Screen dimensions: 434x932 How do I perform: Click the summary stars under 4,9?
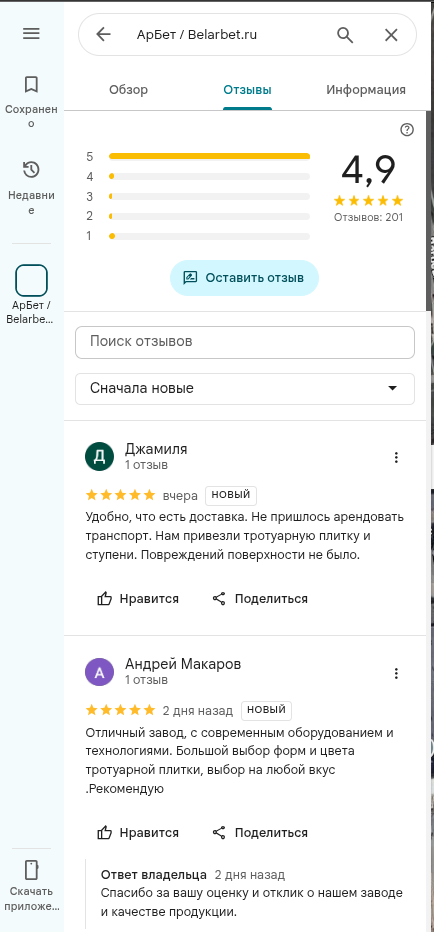[369, 200]
